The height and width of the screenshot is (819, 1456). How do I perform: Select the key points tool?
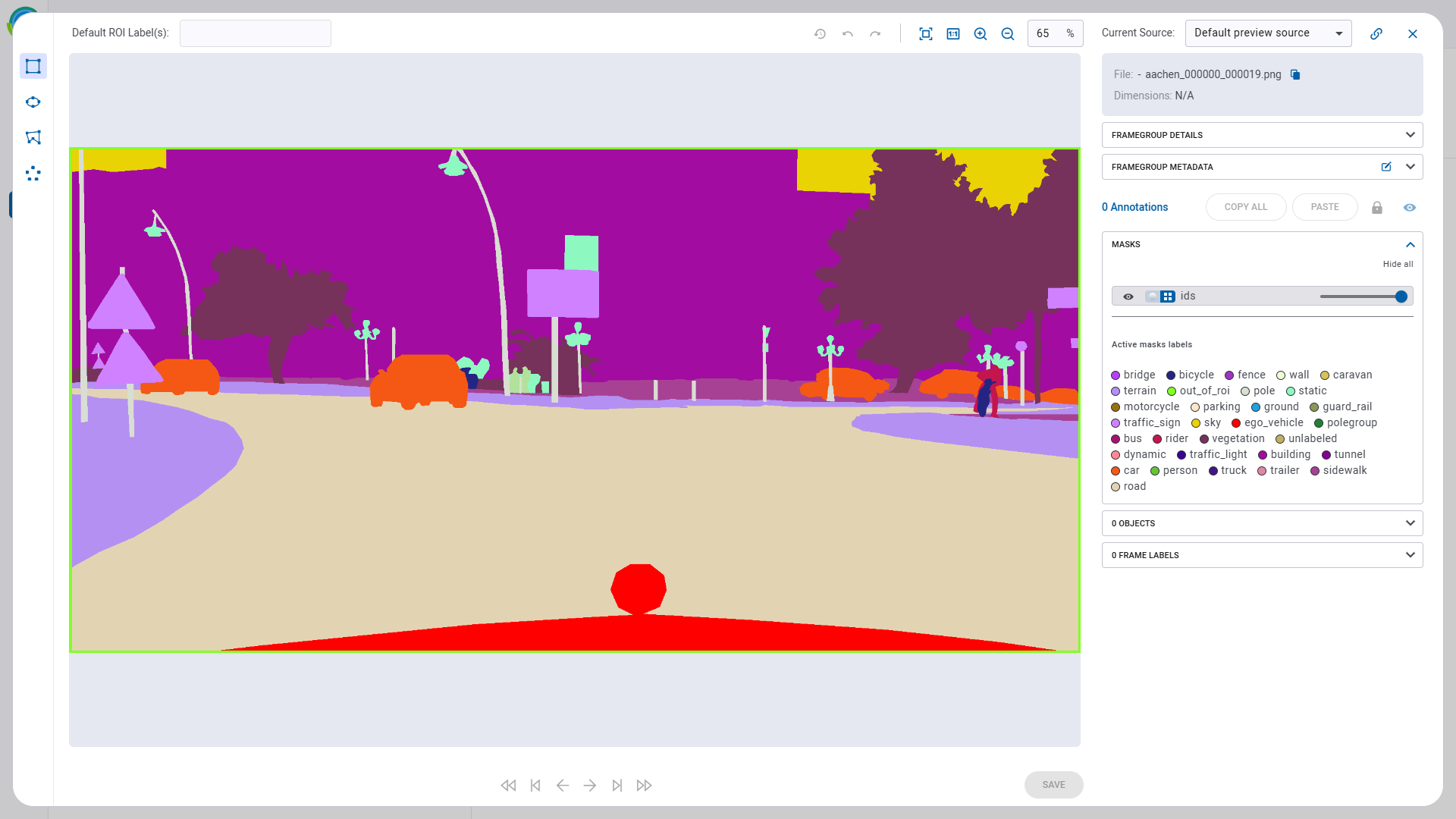coord(33,174)
